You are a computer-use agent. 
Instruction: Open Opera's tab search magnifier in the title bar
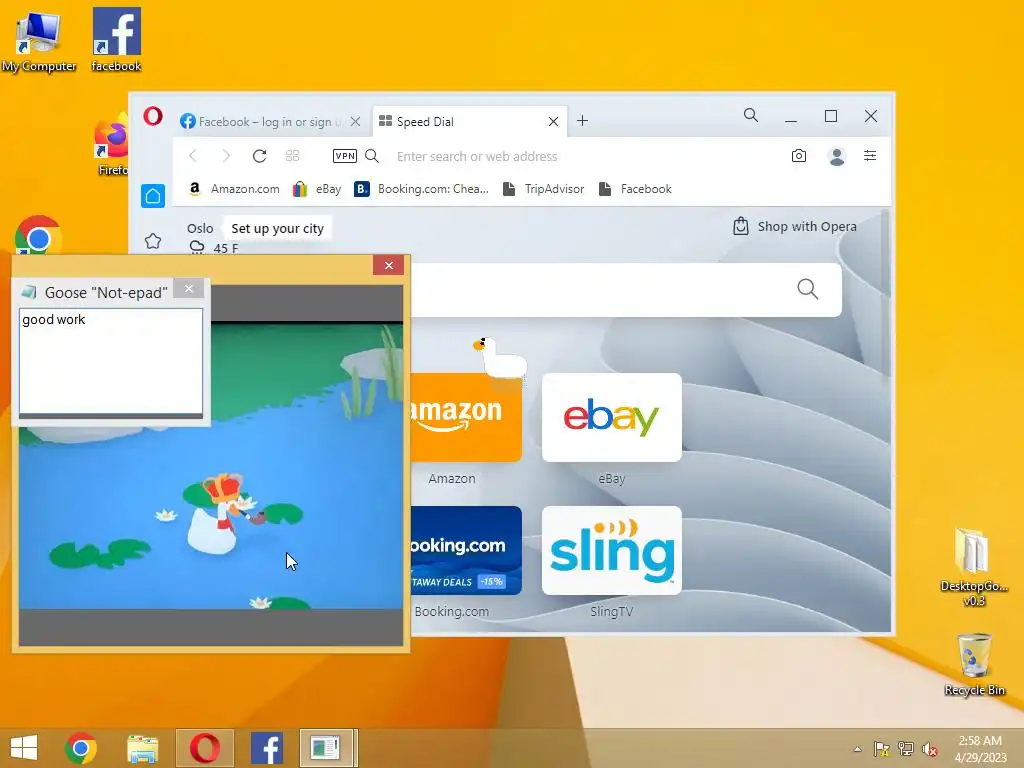point(751,116)
